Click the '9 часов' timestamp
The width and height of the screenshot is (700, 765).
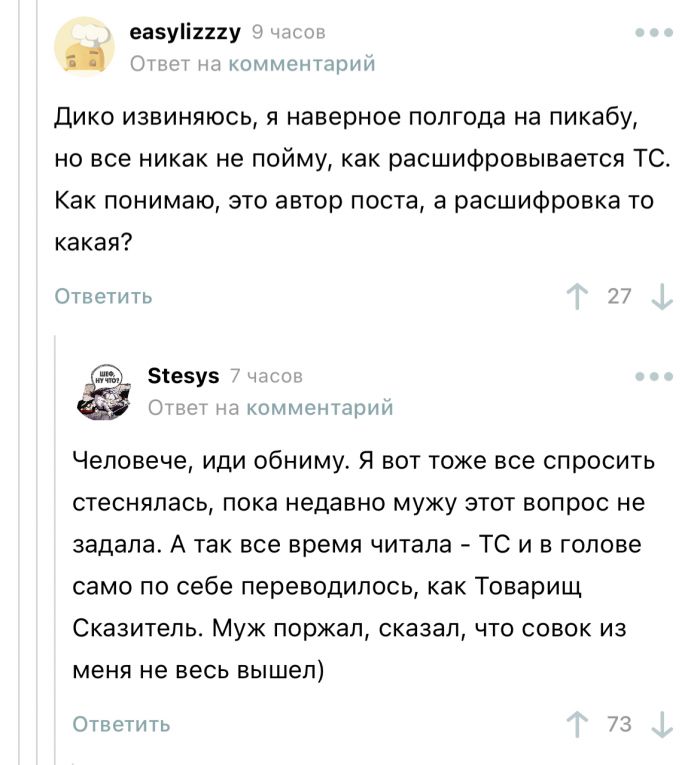[288, 33]
